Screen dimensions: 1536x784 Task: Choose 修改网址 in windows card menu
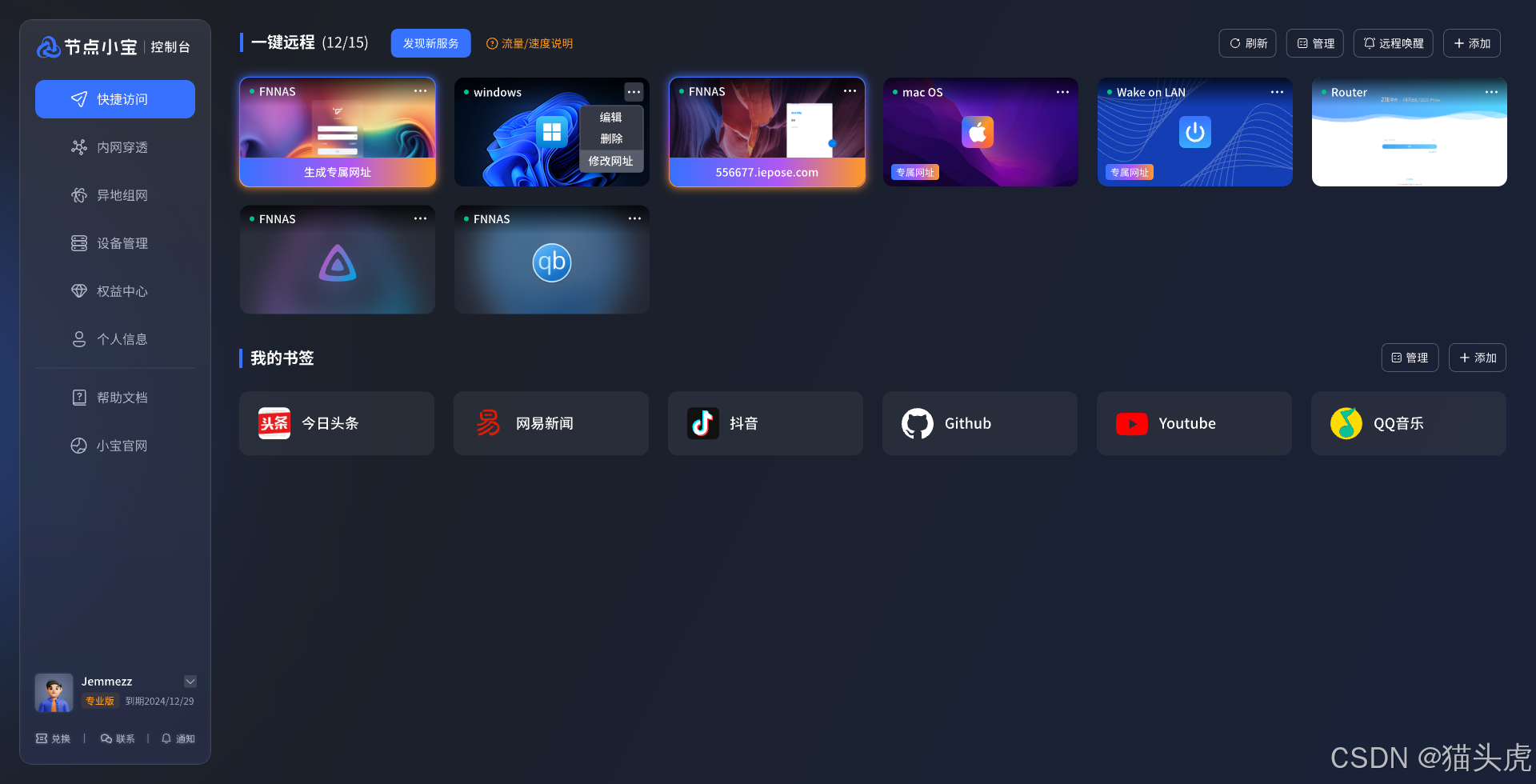coord(611,161)
